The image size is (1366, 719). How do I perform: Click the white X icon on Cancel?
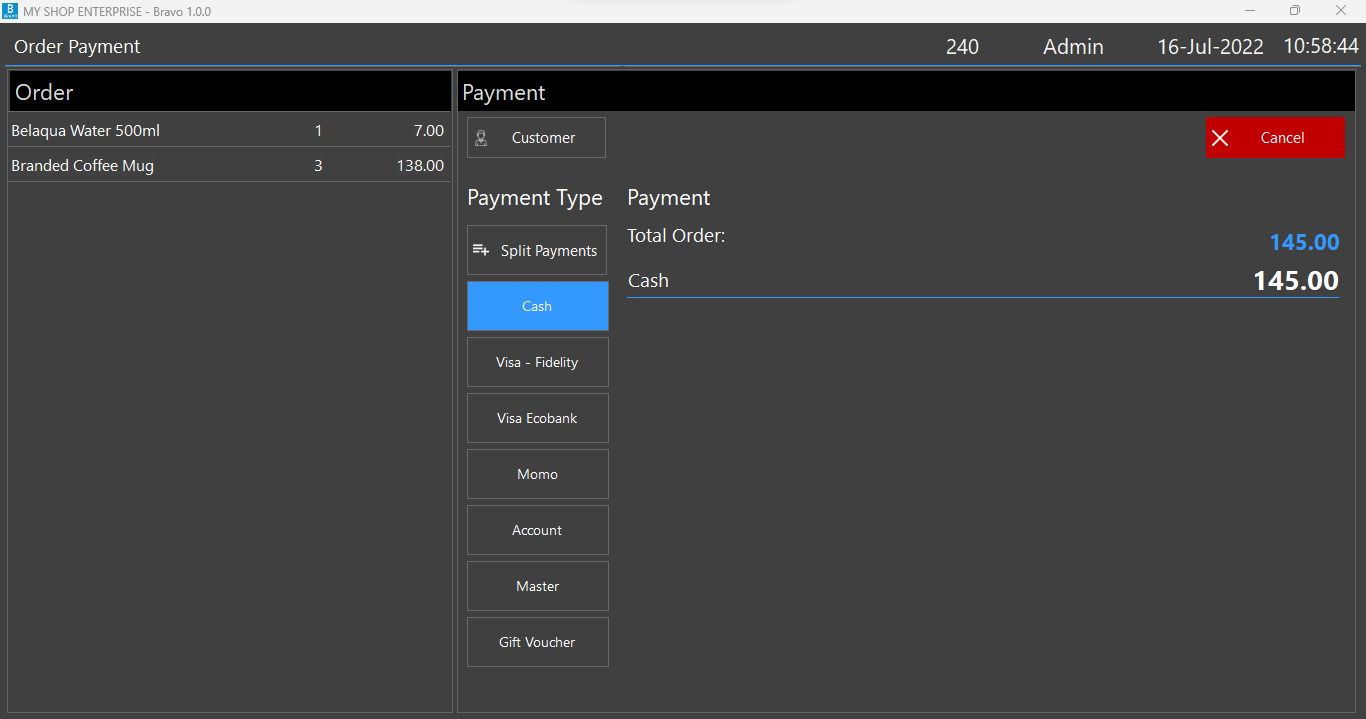pyautogui.click(x=1220, y=138)
